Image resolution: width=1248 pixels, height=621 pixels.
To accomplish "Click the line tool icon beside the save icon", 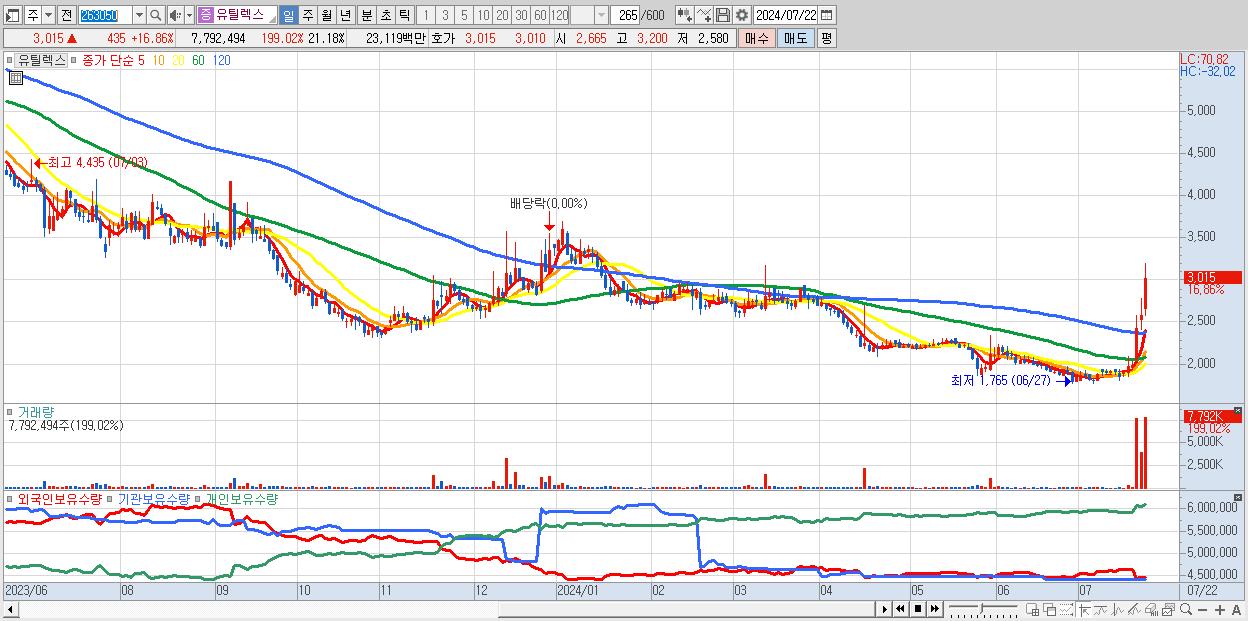I will (704, 15).
